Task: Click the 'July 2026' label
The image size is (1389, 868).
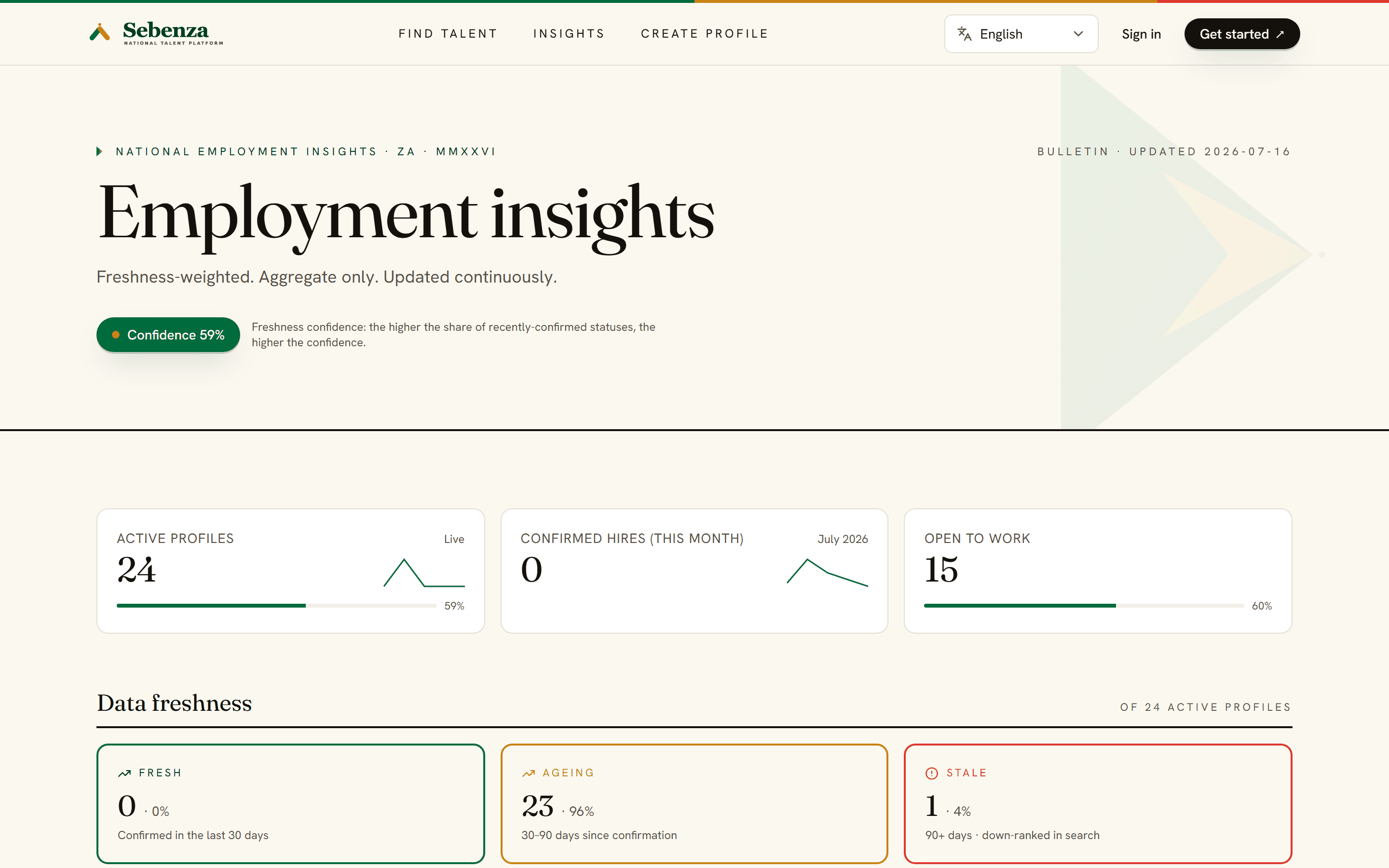Action: (843, 539)
